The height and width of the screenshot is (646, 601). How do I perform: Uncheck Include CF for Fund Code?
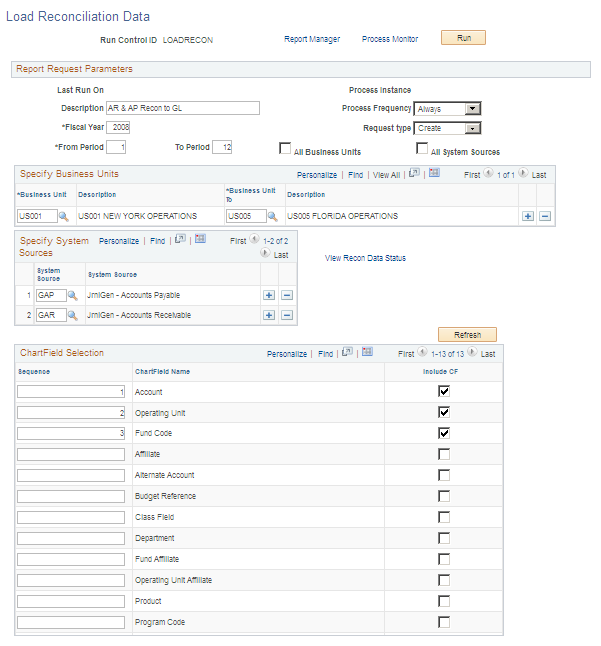tap(444, 433)
